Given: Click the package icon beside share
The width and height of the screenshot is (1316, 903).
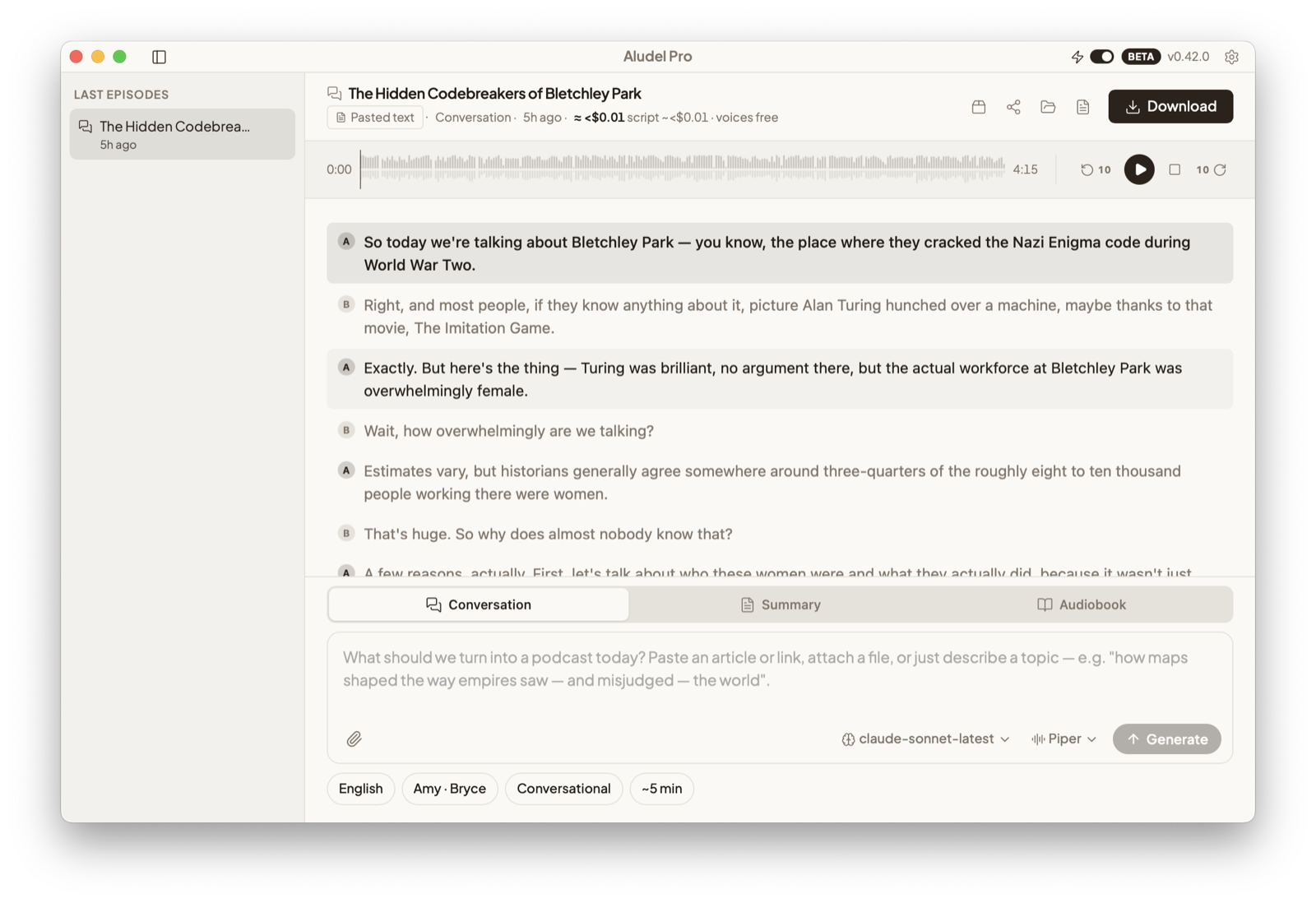Looking at the screenshot, I should pos(979,107).
